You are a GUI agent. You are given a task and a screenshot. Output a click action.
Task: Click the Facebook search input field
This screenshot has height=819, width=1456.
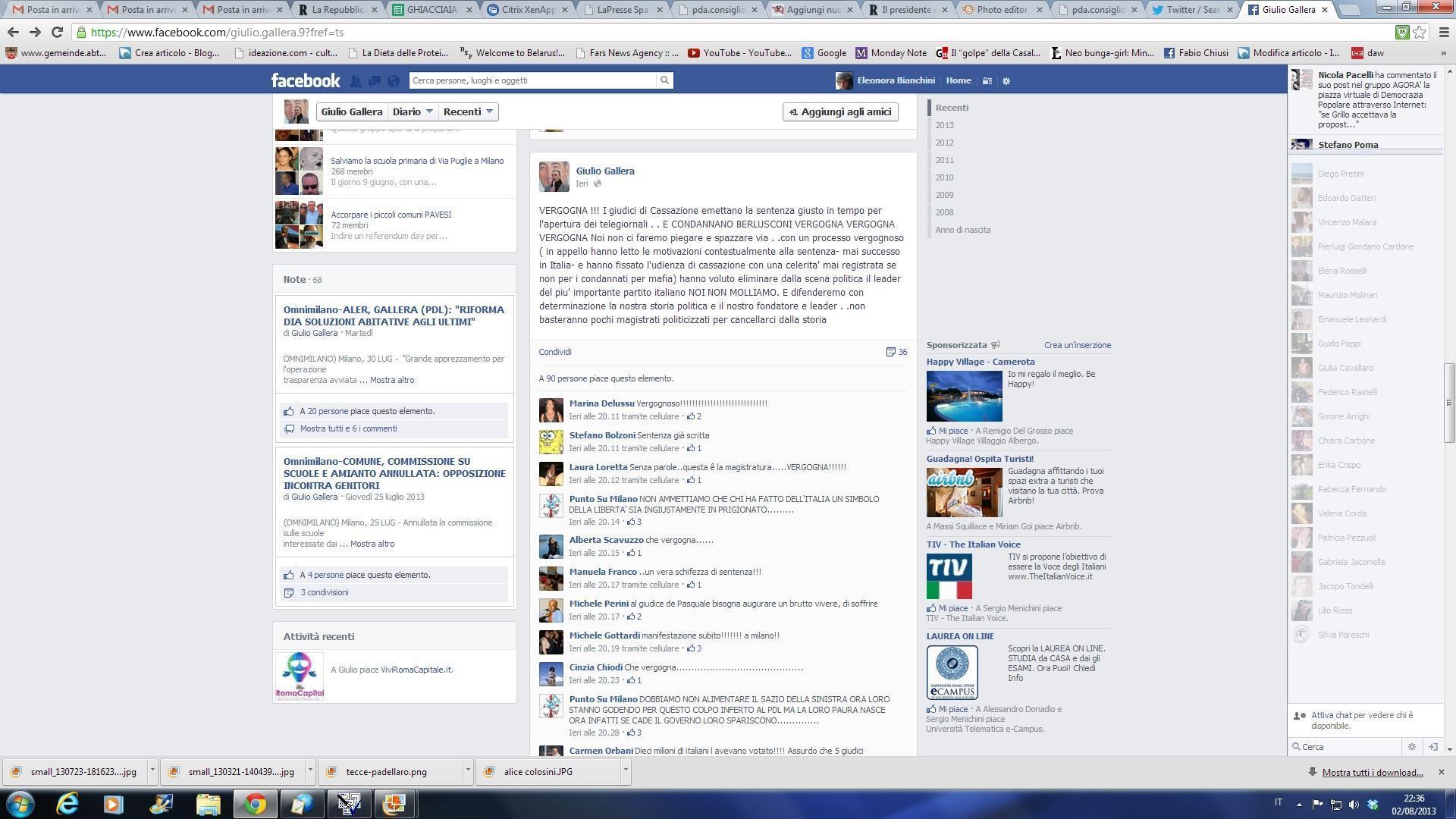pos(531,80)
